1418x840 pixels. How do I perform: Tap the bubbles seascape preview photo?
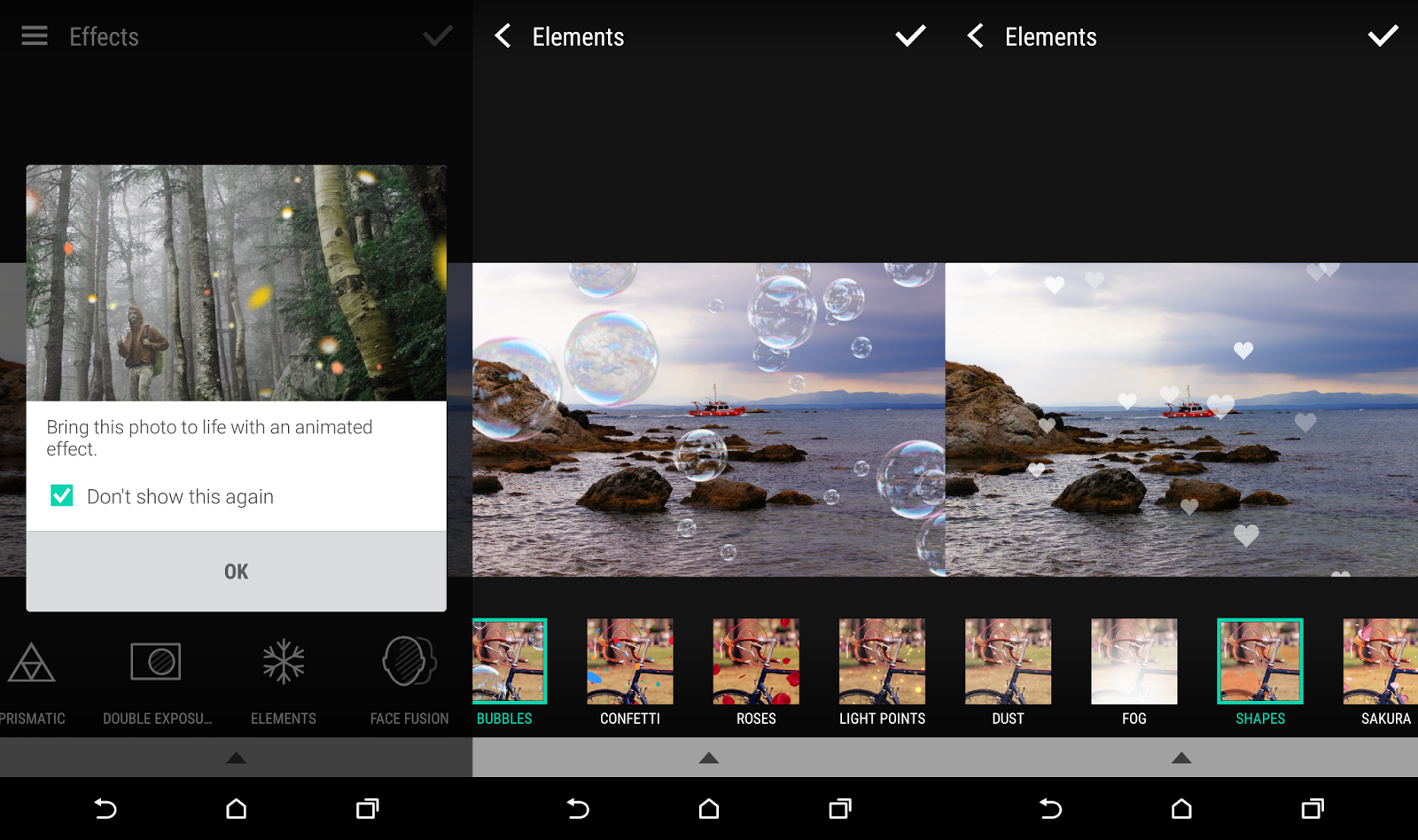tap(709, 419)
